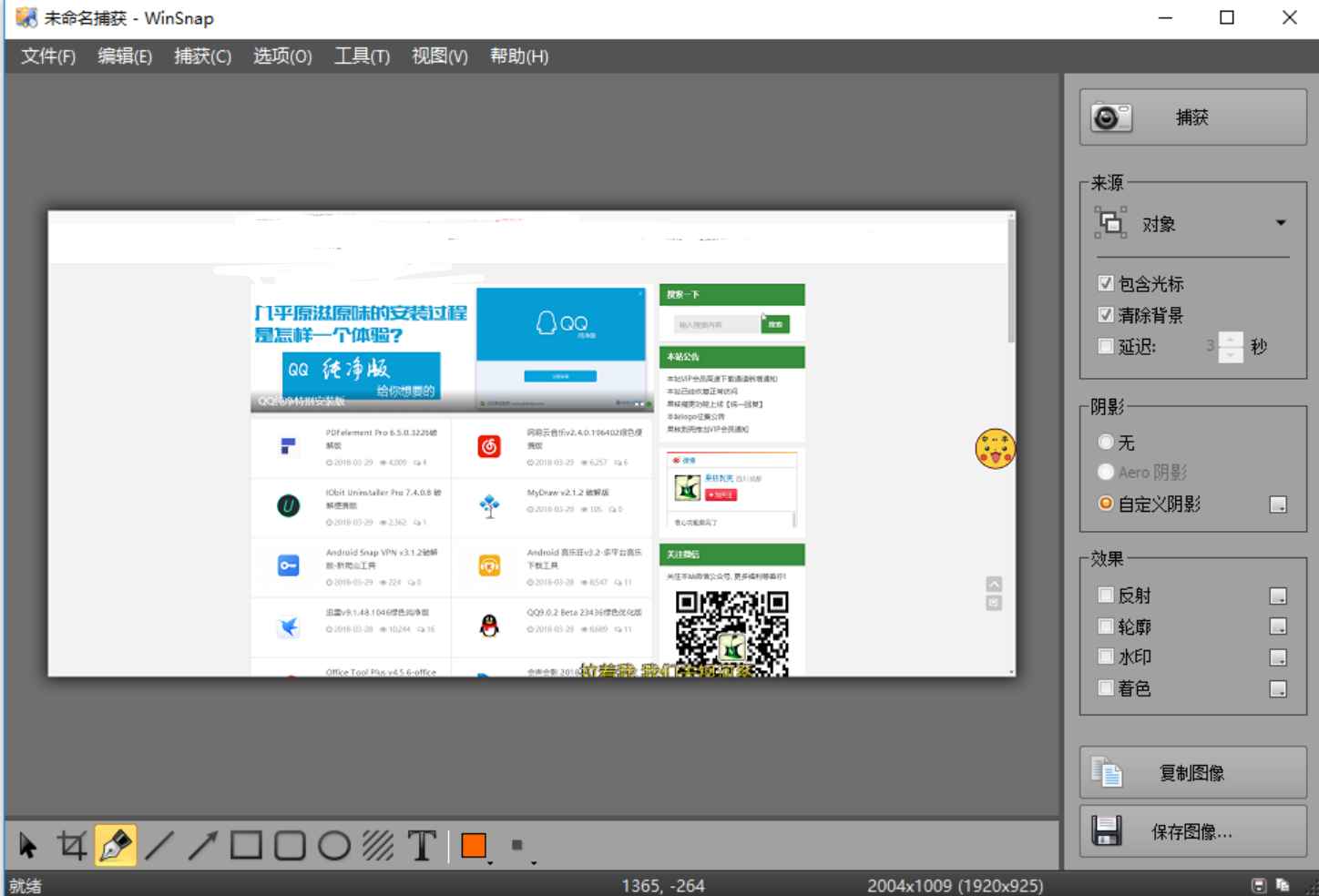Click the 保存图像 save button
This screenshot has height=896, width=1319.
(1193, 831)
